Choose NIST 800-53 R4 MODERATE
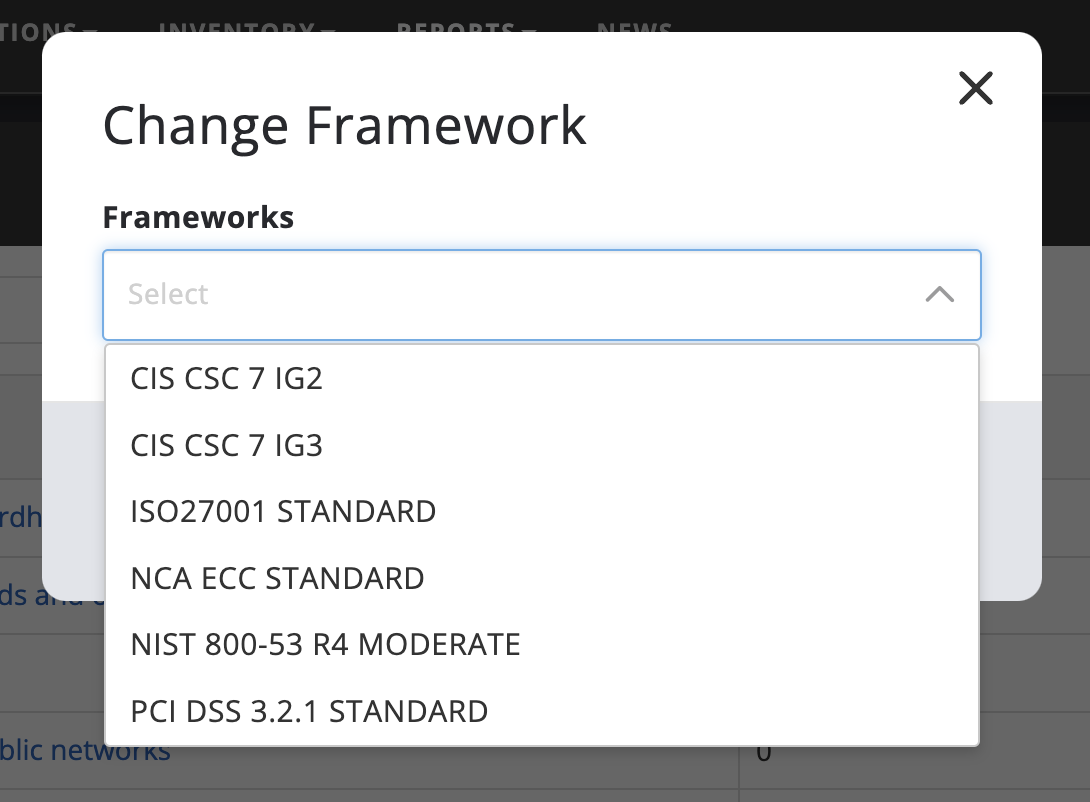This screenshot has height=802, width=1090. pos(325,644)
